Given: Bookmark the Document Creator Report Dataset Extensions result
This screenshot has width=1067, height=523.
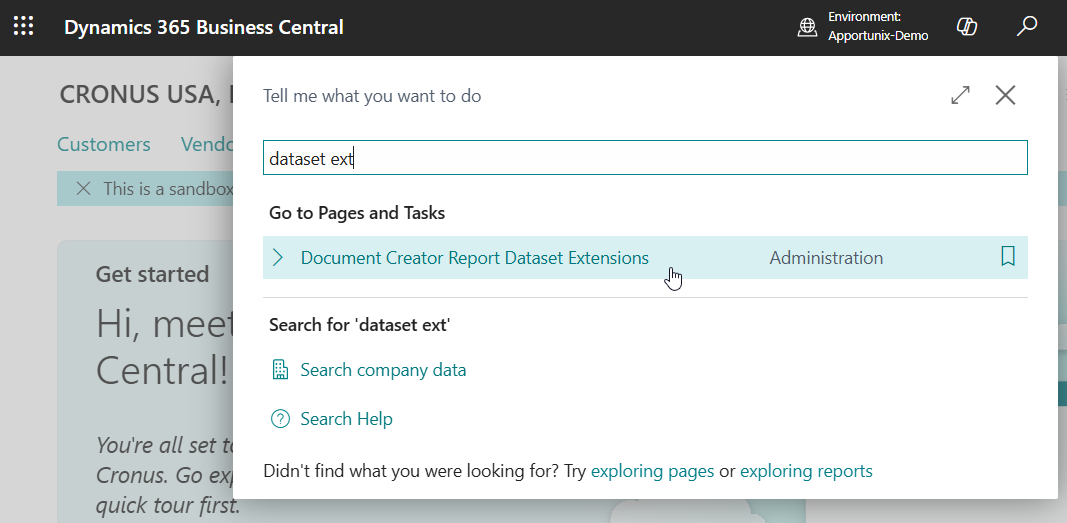Looking at the screenshot, I should [1008, 257].
